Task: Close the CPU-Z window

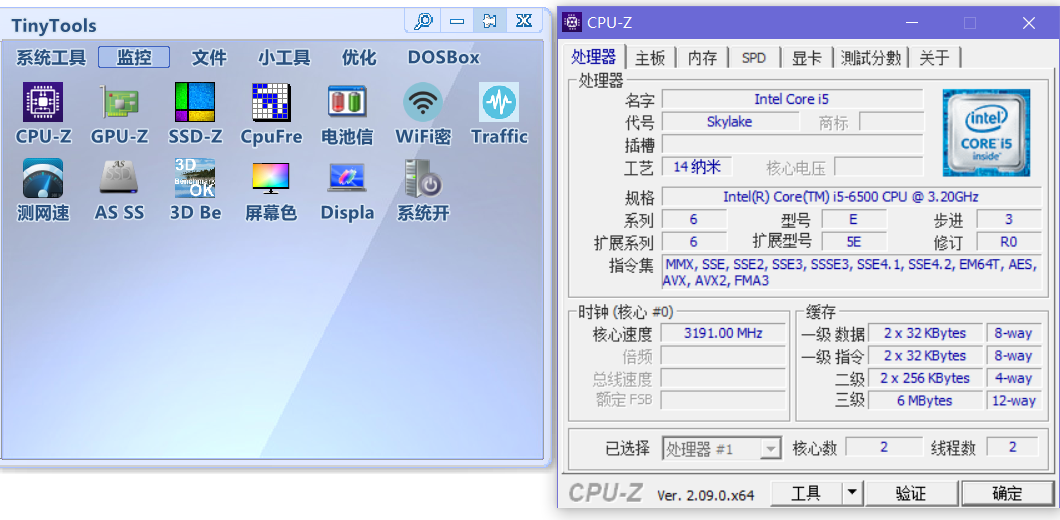Action: point(1028,23)
